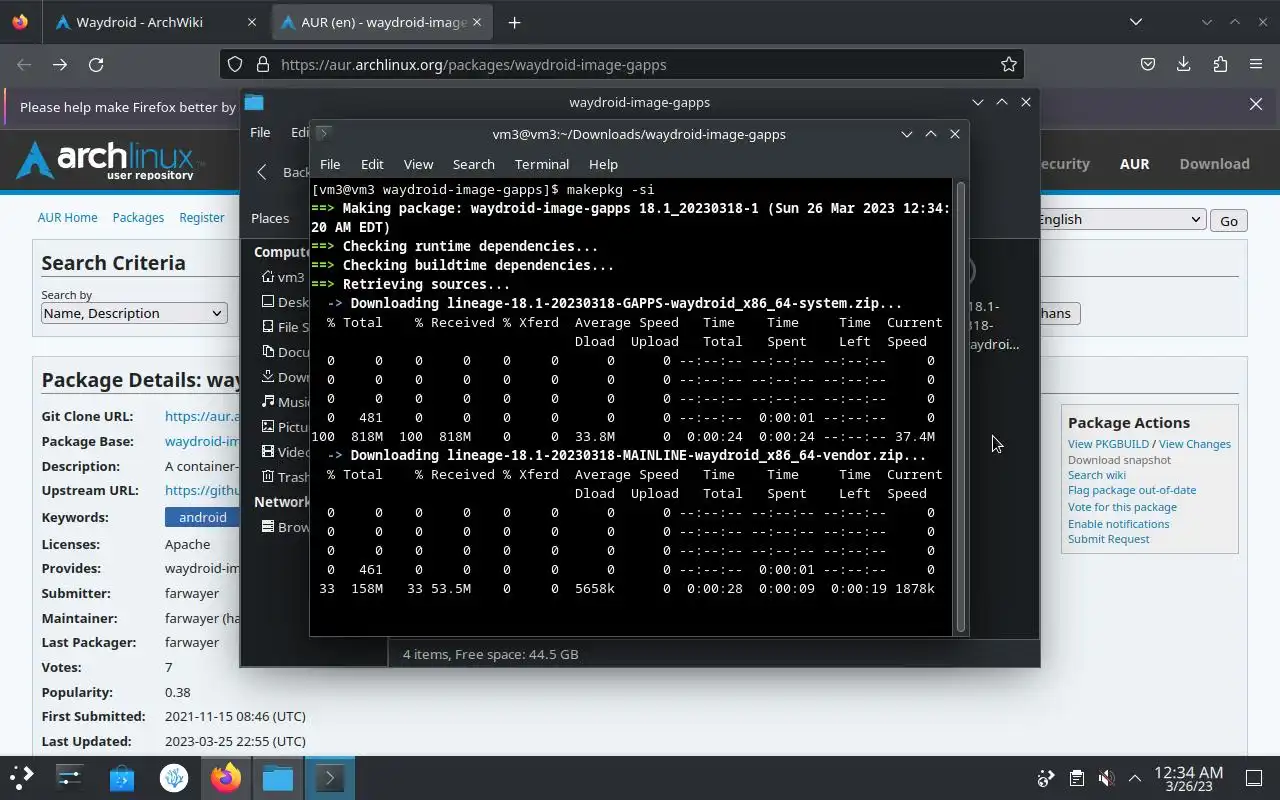Image resolution: width=1280 pixels, height=800 pixels.
Task: Open the terminal Terminal menu
Action: tap(542, 164)
